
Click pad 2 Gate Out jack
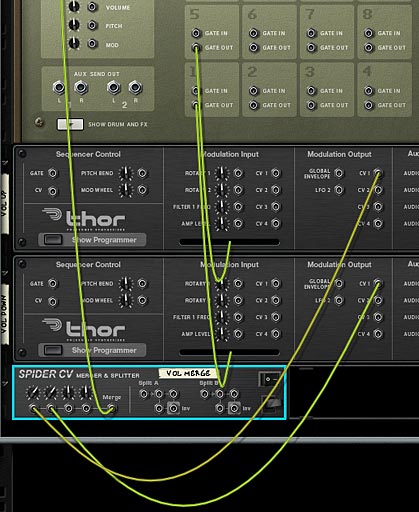[x=253, y=105]
